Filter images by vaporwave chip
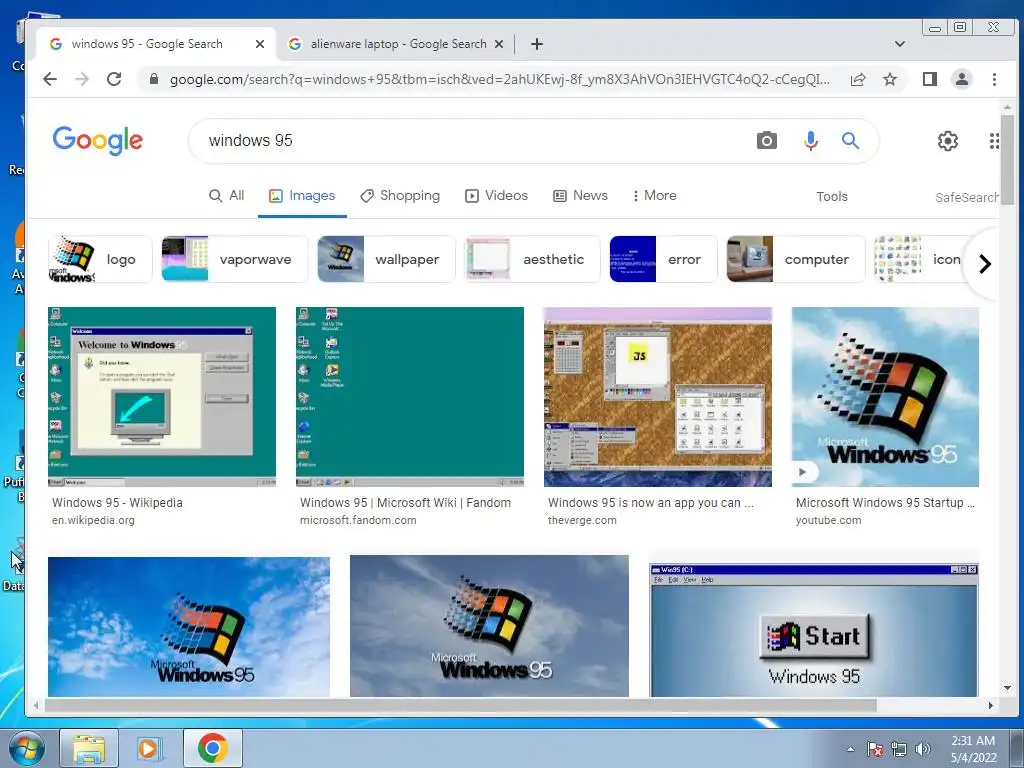 pyautogui.click(x=234, y=259)
